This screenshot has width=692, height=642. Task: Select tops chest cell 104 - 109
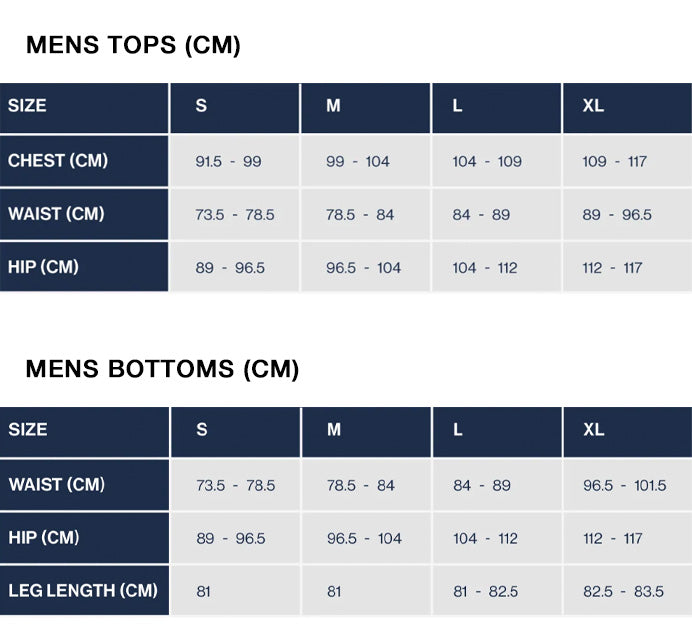click(x=496, y=161)
